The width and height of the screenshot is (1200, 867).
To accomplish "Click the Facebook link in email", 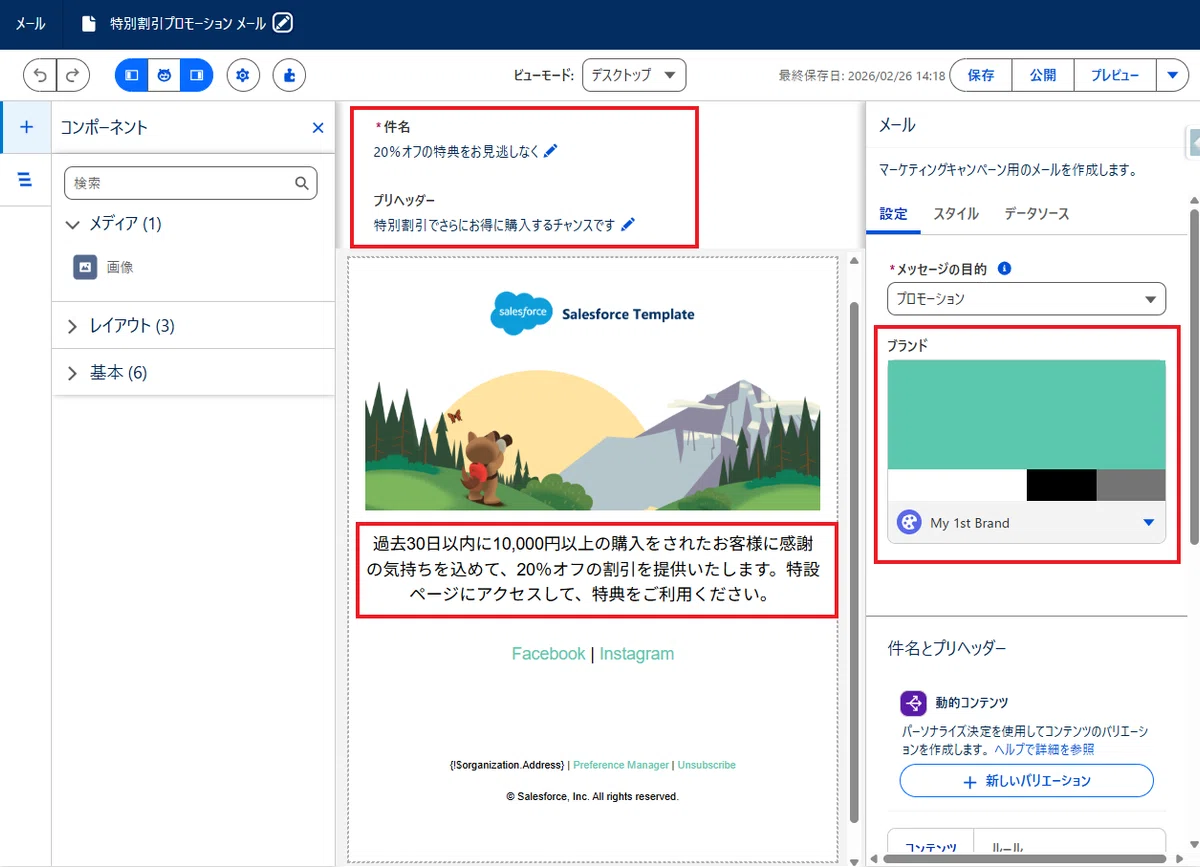I will pyautogui.click(x=548, y=654).
